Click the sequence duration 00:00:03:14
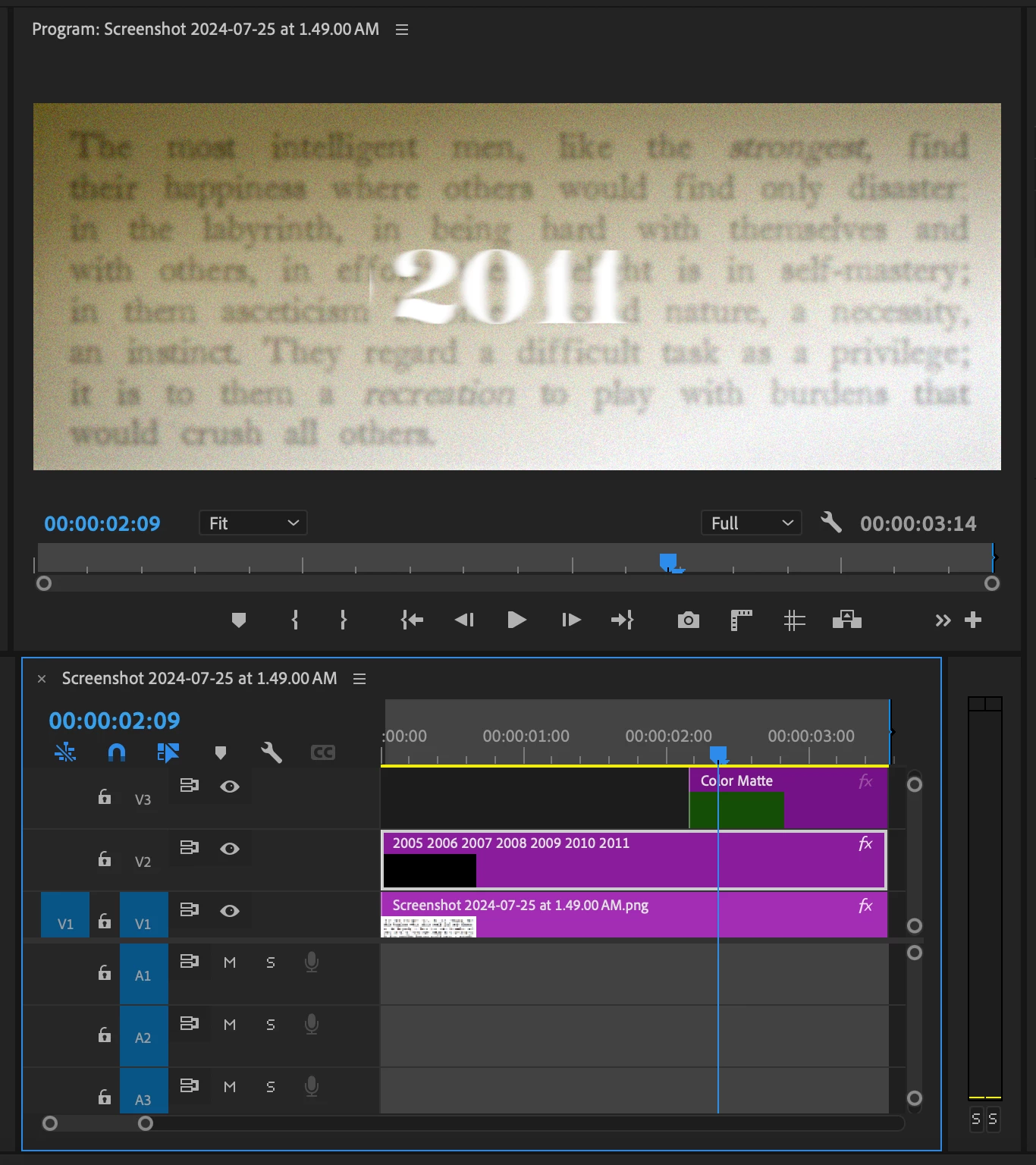The image size is (1036, 1165). (x=918, y=523)
